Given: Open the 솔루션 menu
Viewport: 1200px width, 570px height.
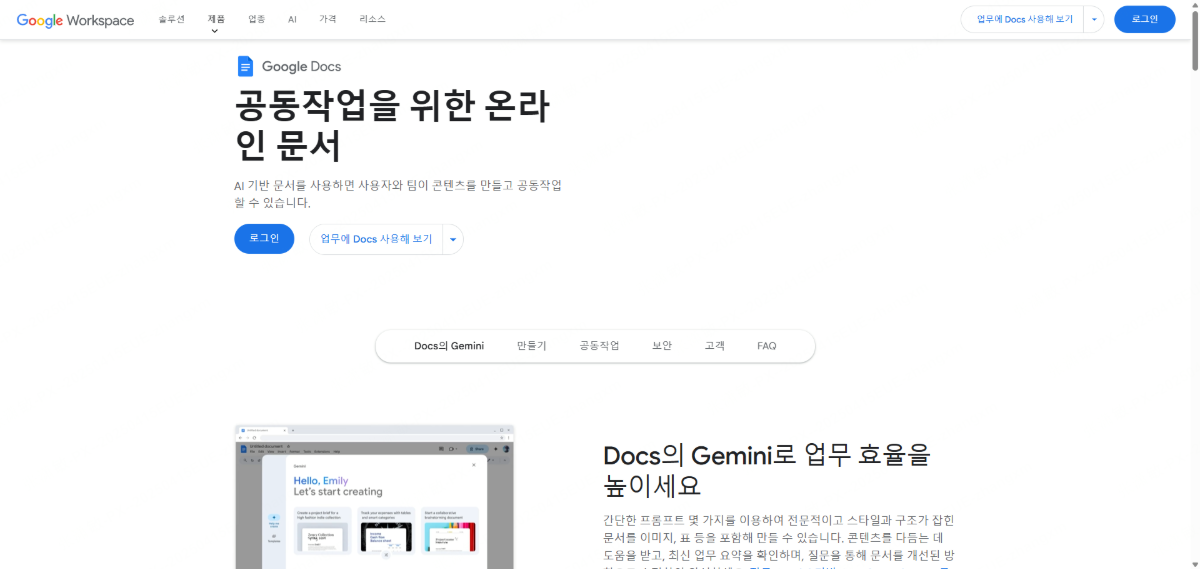Looking at the screenshot, I should pyautogui.click(x=171, y=19).
